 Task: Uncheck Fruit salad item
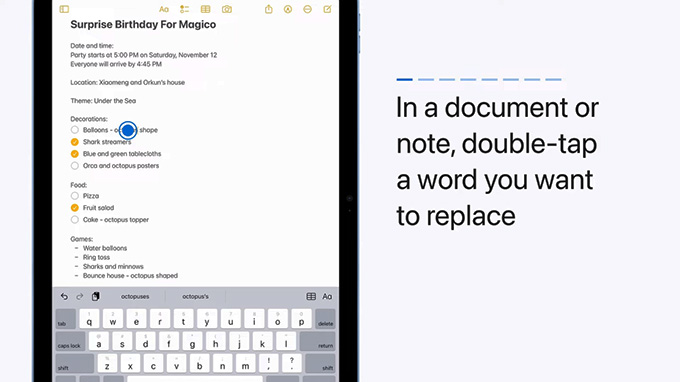(75, 208)
